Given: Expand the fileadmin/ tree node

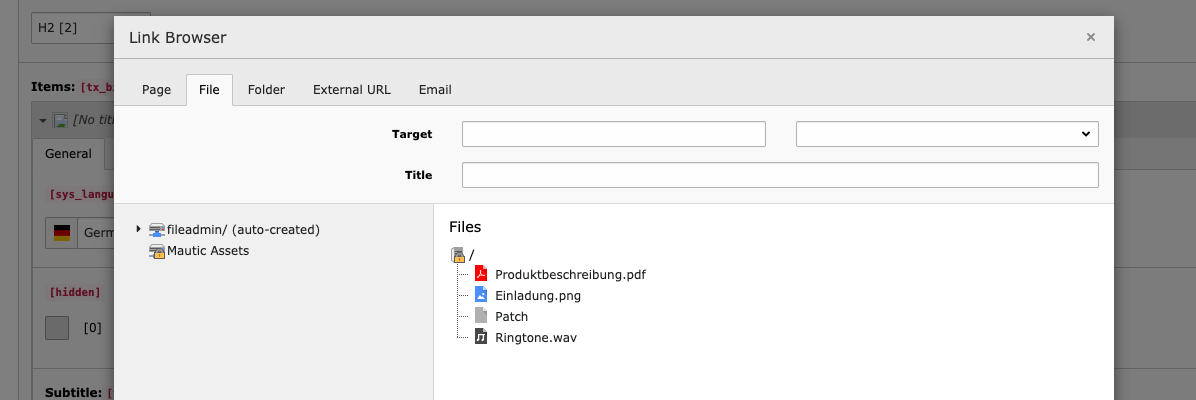Looking at the screenshot, I should pyautogui.click(x=138, y=229).
